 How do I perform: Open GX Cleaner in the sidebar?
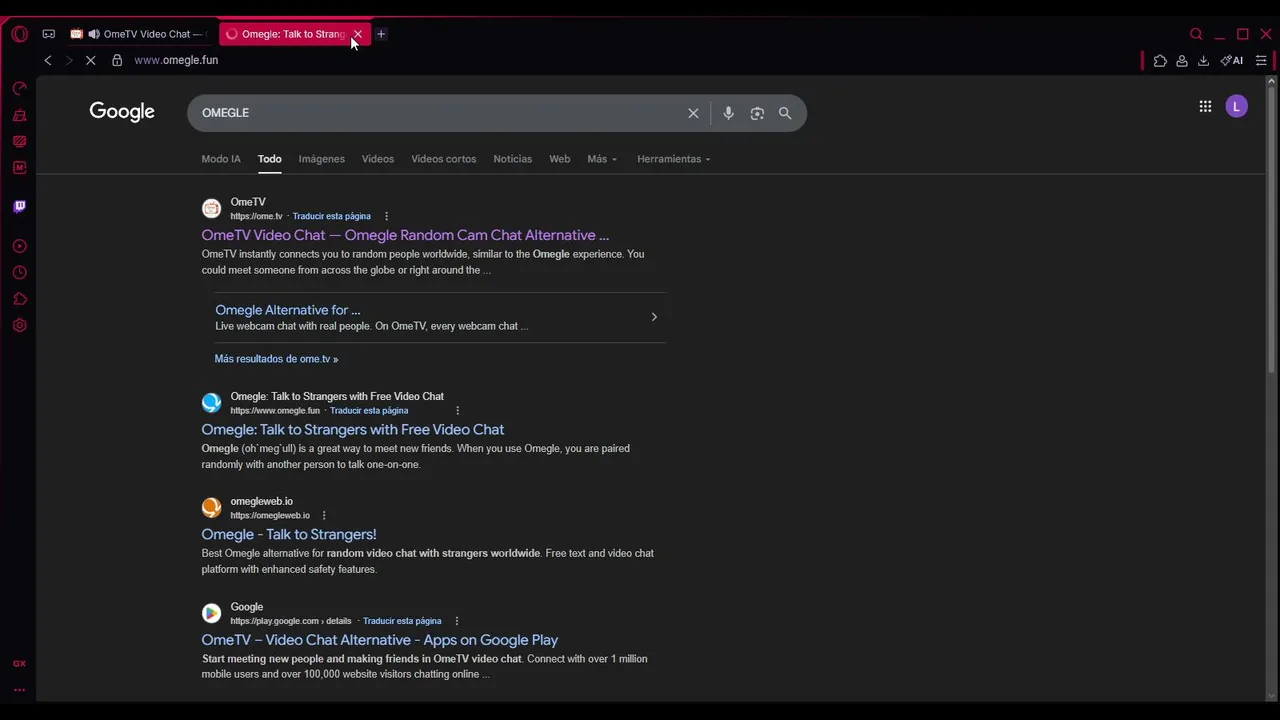pyautogui.click(x=19, y=116)
